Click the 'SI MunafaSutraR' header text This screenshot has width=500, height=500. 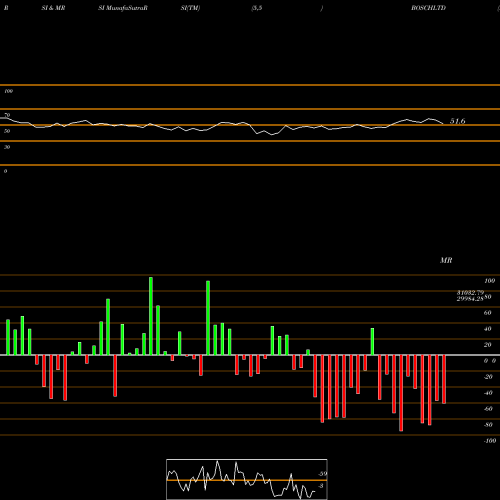click(123, 8)
